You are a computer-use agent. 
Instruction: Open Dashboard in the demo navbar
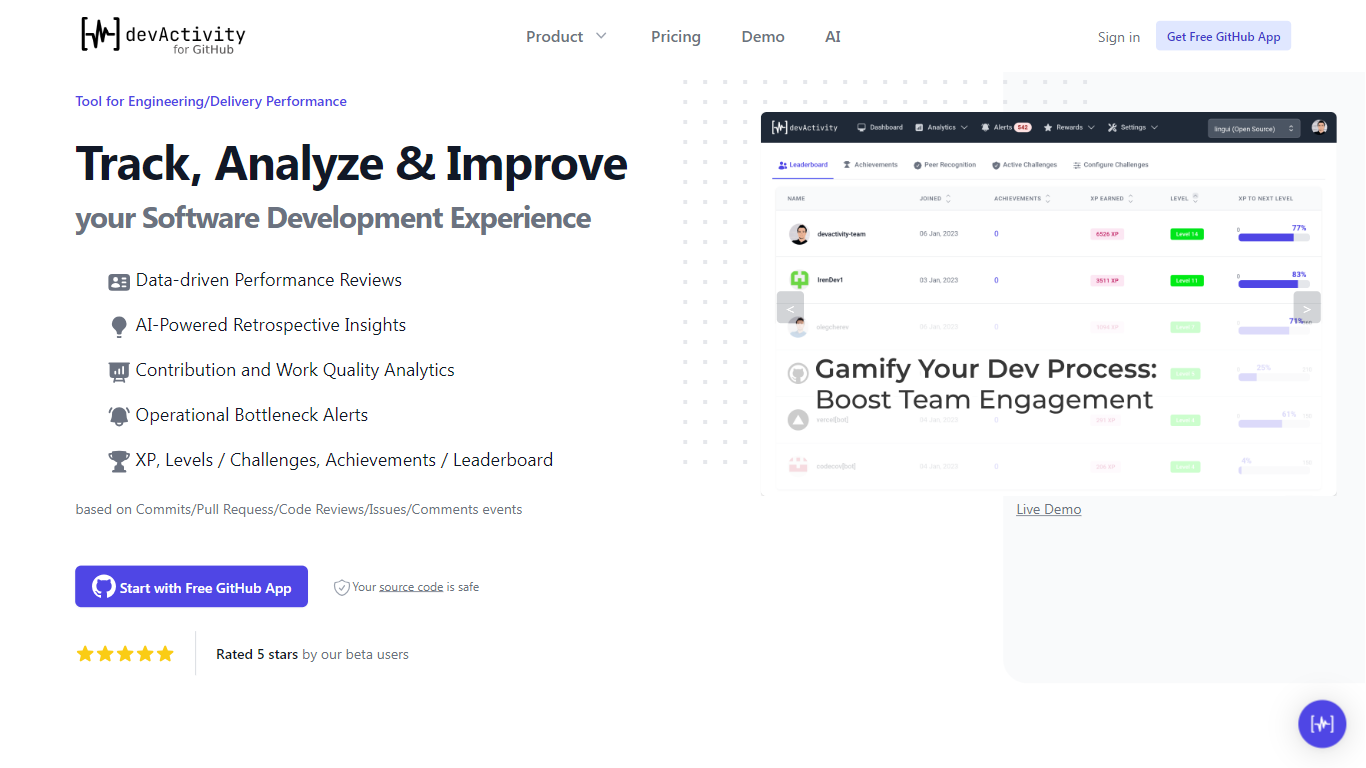[x=880, y=128]
